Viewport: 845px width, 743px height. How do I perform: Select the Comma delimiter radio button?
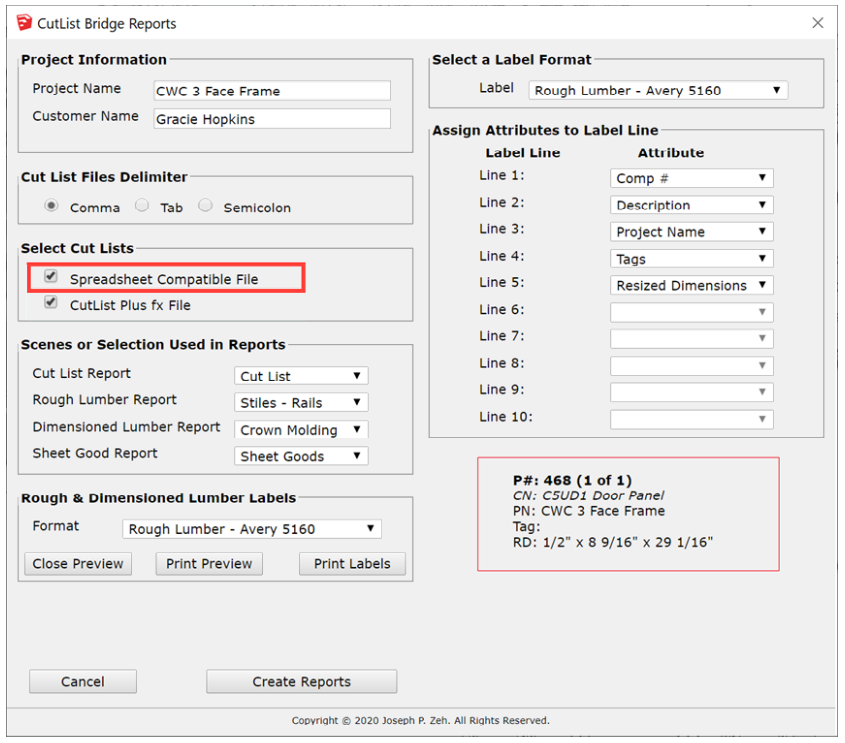[x=51, y=205]
